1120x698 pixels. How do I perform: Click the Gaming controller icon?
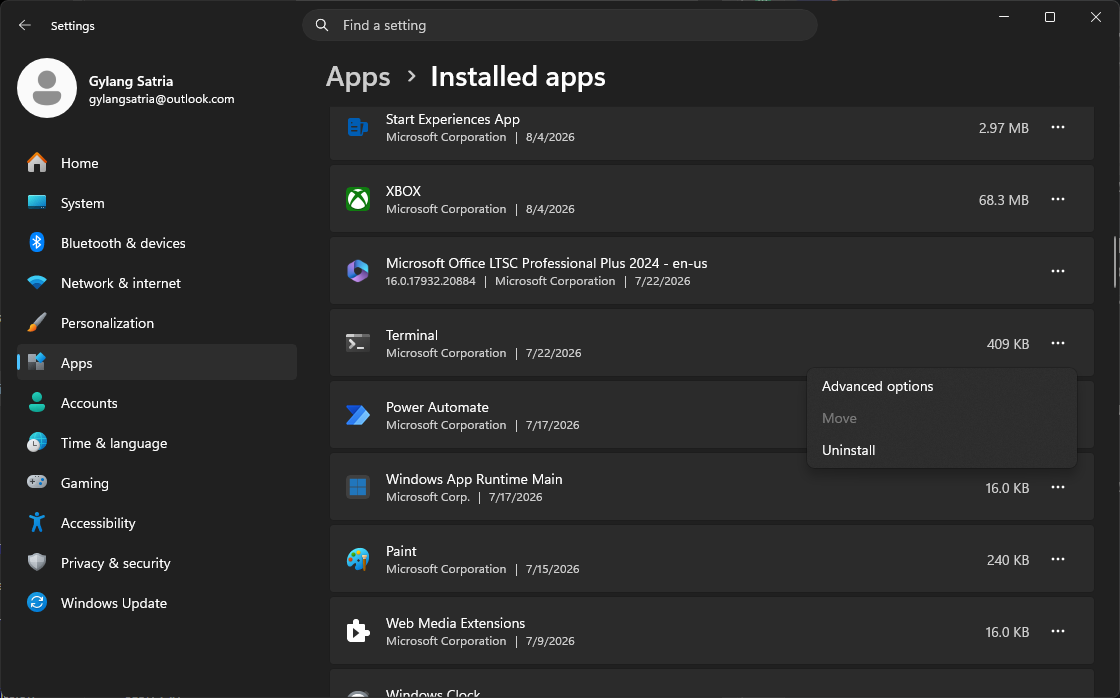click(x=37, y=482)
